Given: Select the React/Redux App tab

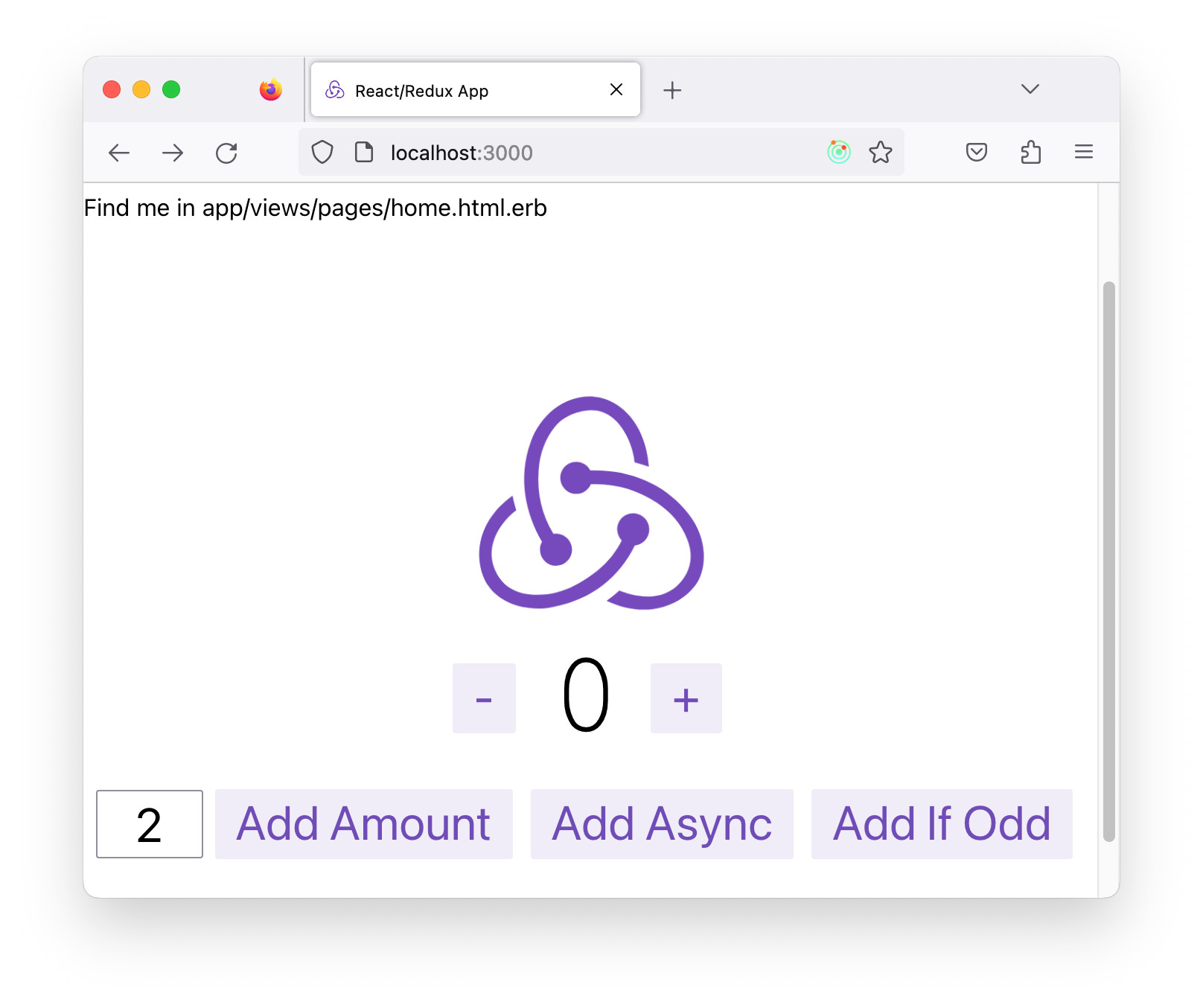Looking at the screenshot, I should point(447,91).
